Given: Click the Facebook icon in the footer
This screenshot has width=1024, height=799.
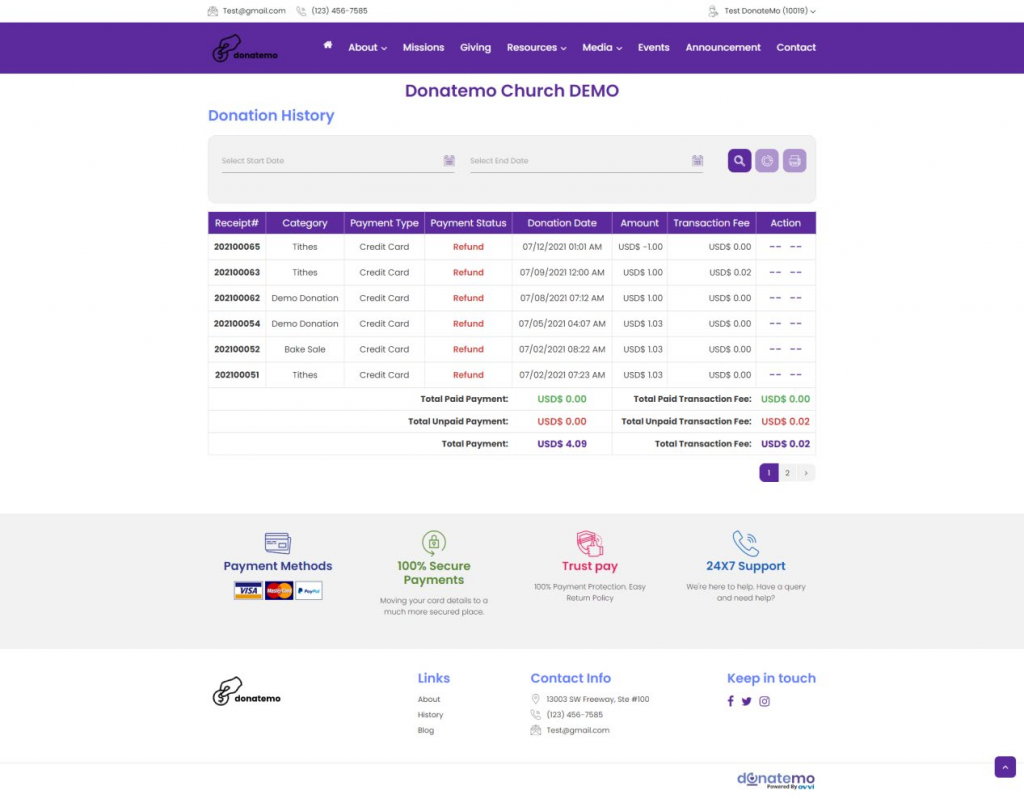Looking at the screenshot, I should tap(730, 701).
